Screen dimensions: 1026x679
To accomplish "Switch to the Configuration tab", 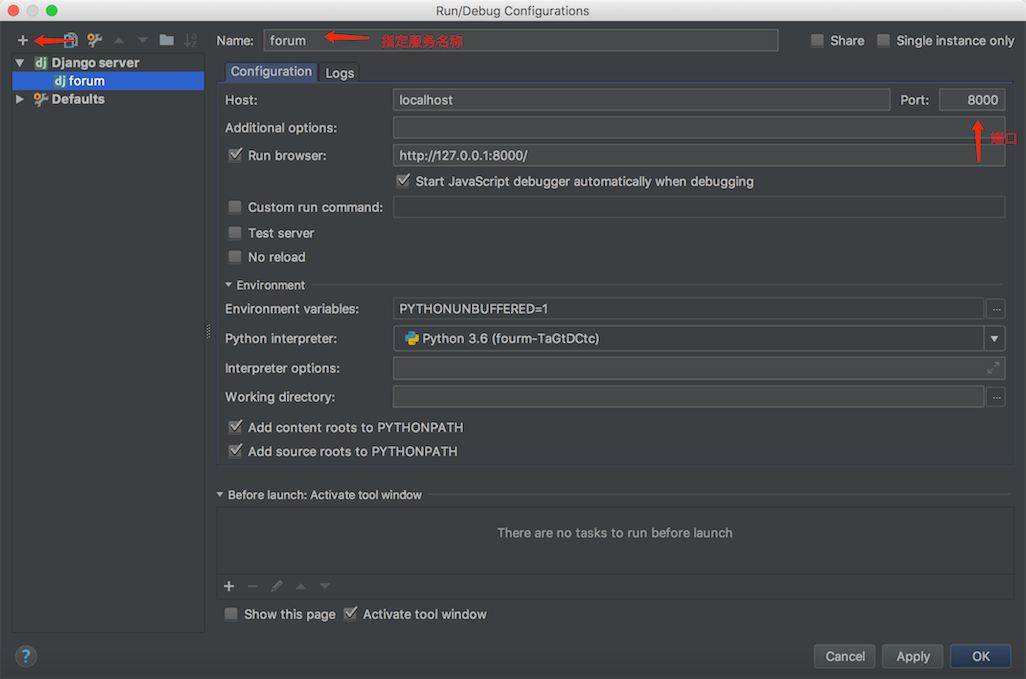I will (x=271, y=72).
